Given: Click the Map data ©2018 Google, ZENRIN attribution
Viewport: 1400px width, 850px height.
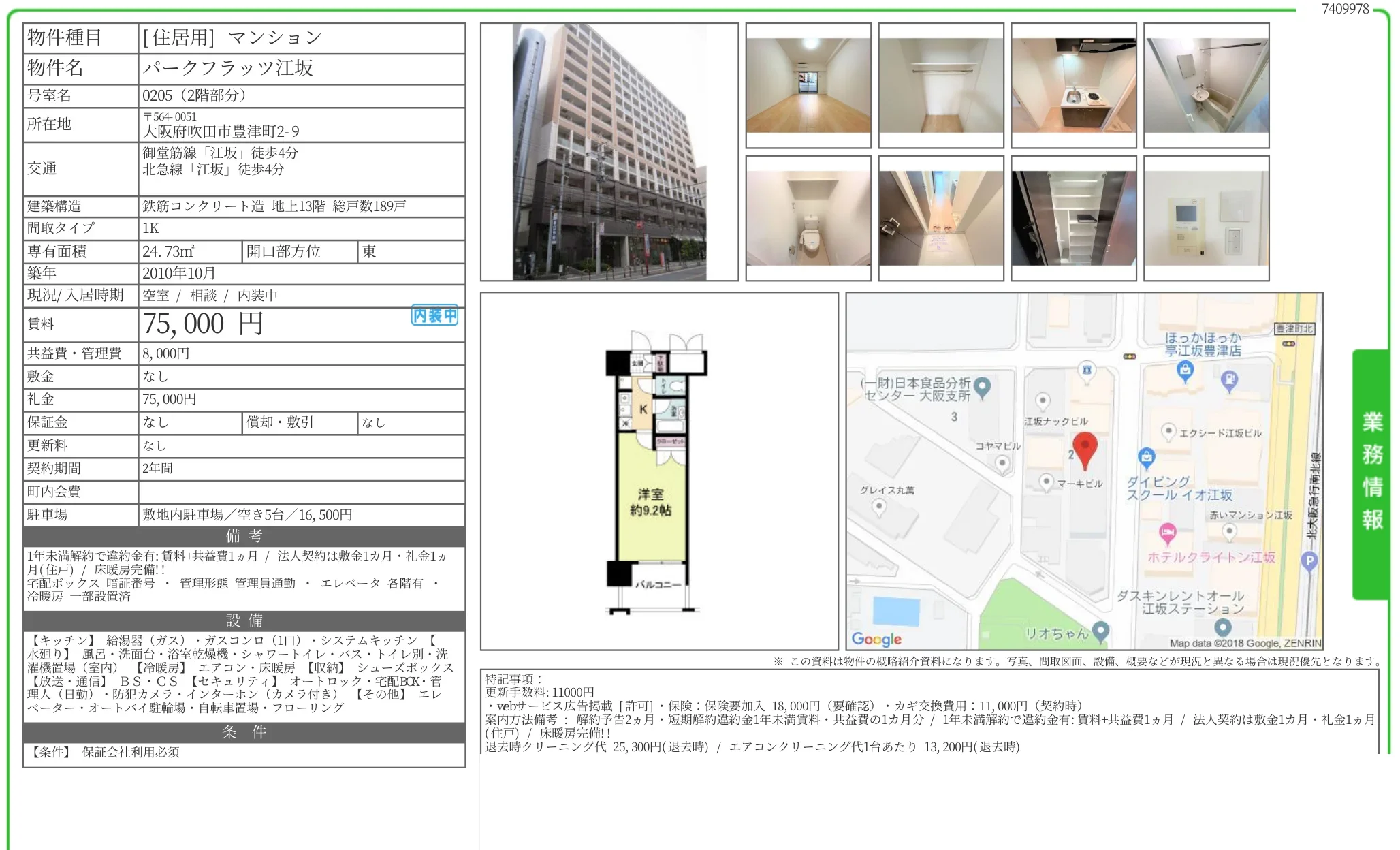Looking at the screenshot, I should 1245,643.
